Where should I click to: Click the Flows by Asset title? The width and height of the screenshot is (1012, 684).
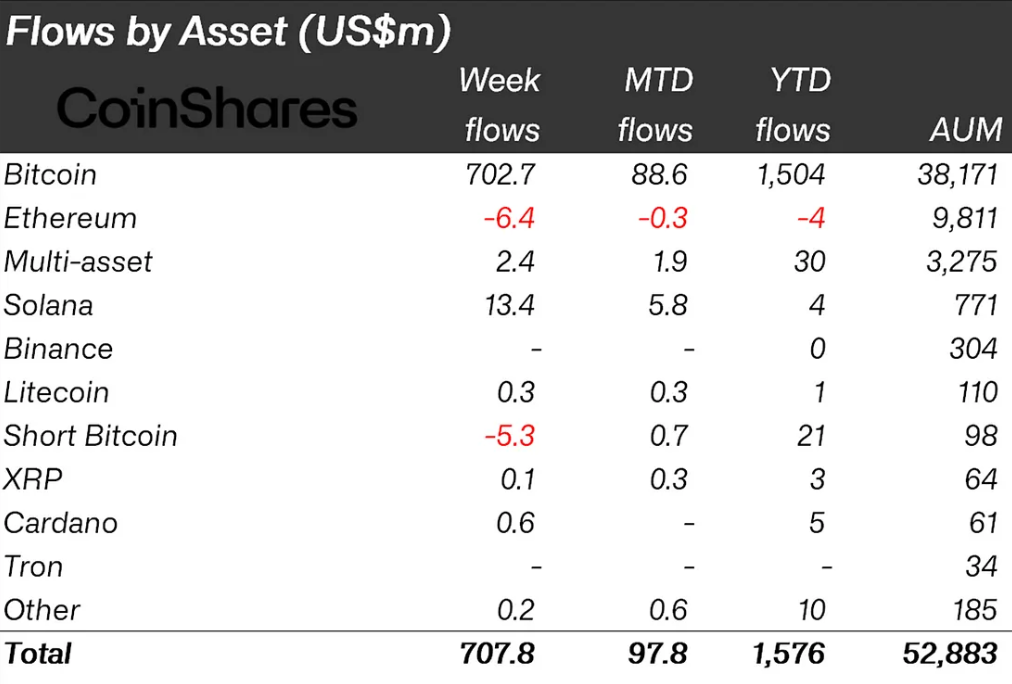click(228, 32)
